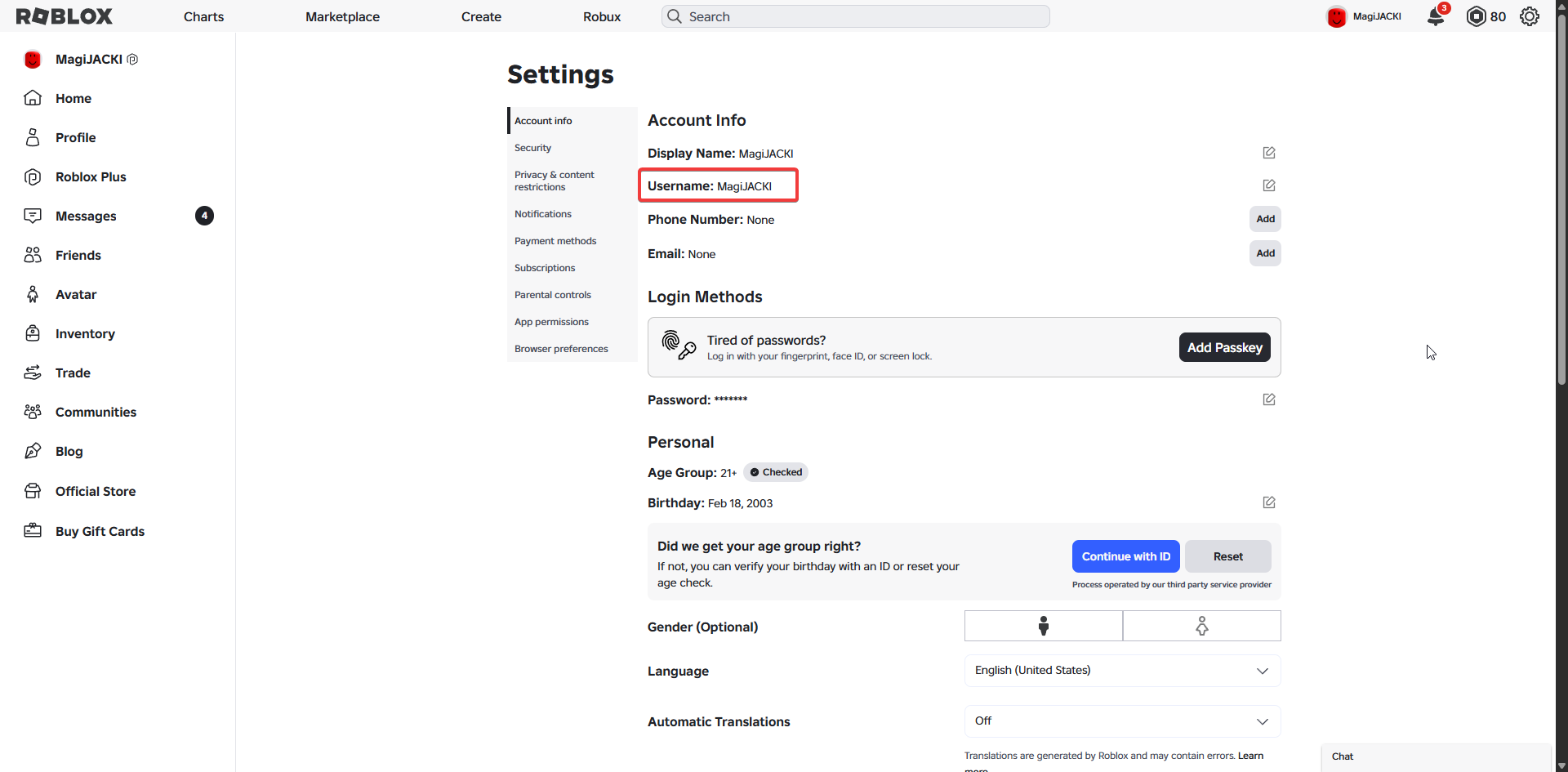Go to Robux in the top navigation
This screenshot has width=1568, height=772.
(x=602, y=16)
